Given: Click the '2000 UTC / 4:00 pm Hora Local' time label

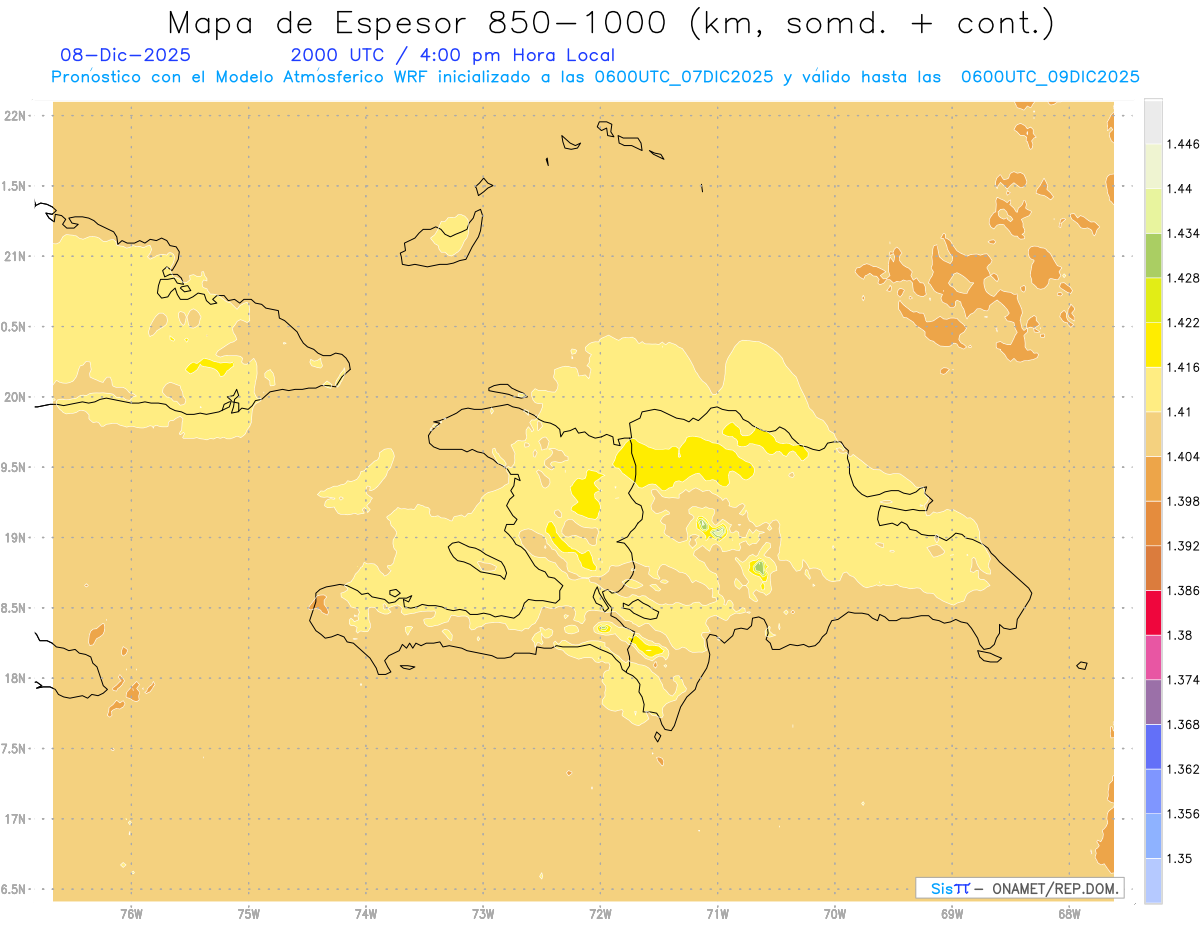Looking at the screenshot, I should click(x=453, y=56).
